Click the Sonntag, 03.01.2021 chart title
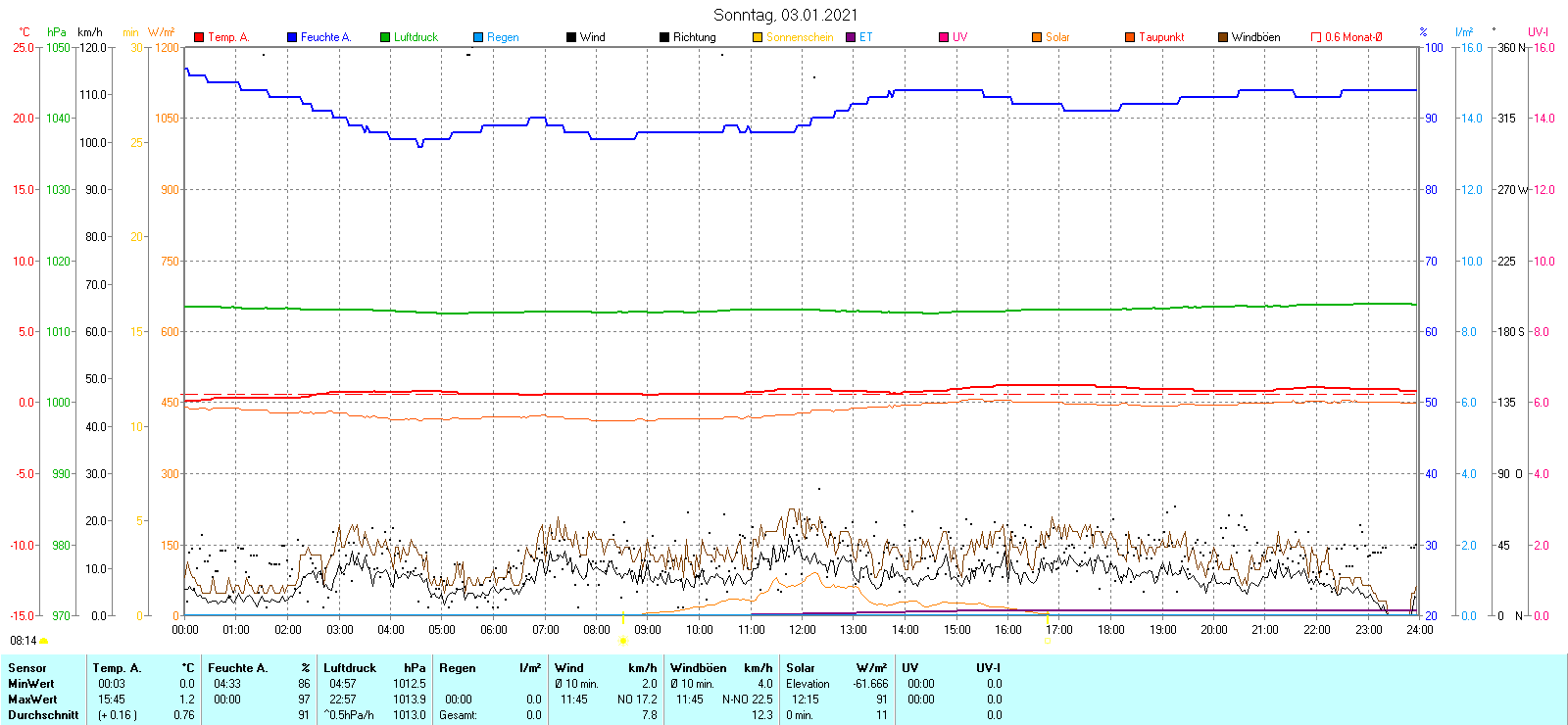Screen dimensions: 1568x725 785,15
